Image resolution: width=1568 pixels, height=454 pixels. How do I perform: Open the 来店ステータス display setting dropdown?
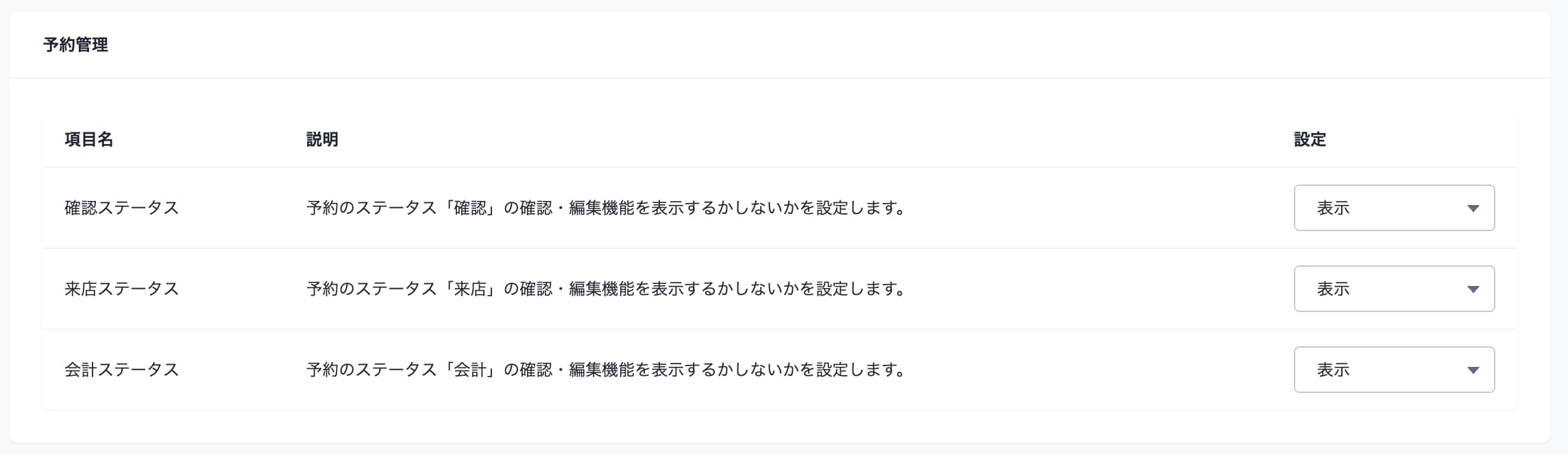[x=1394, y=289]
